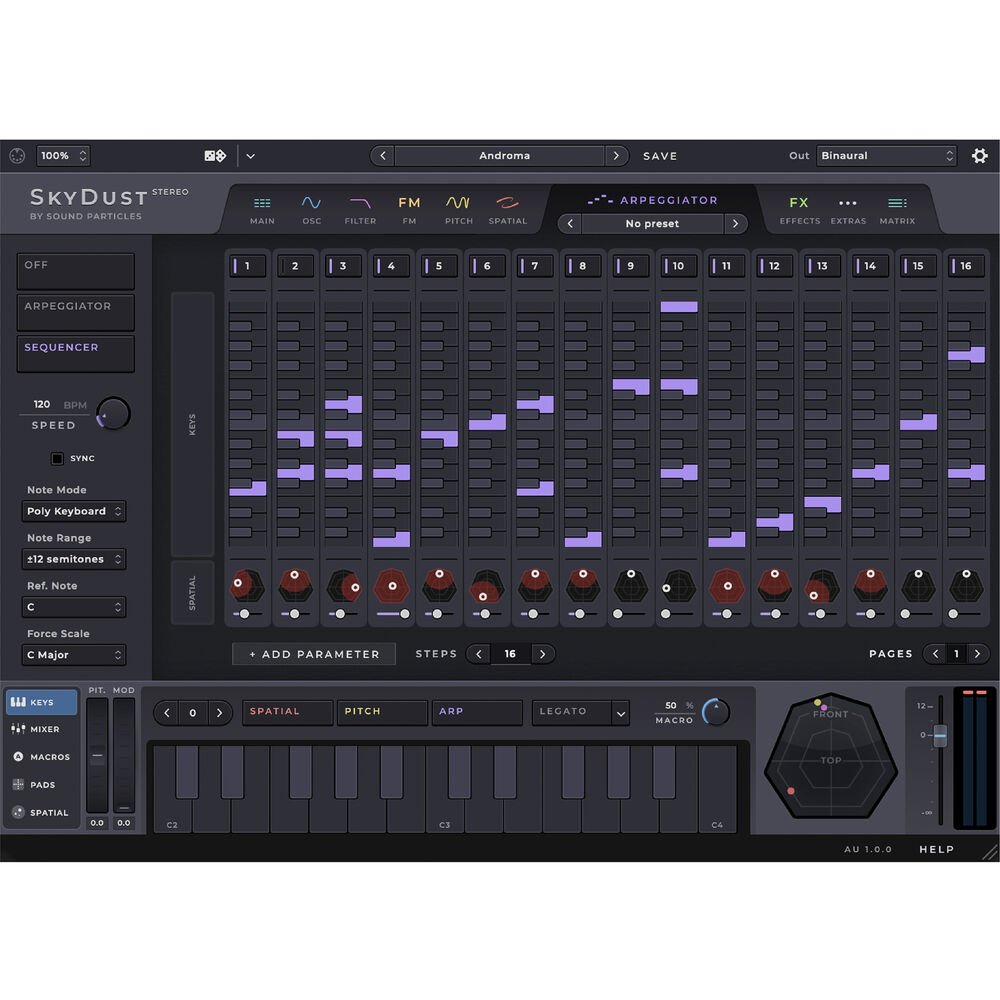
Task: Open the FX Effects section
Action: point(799,209)
